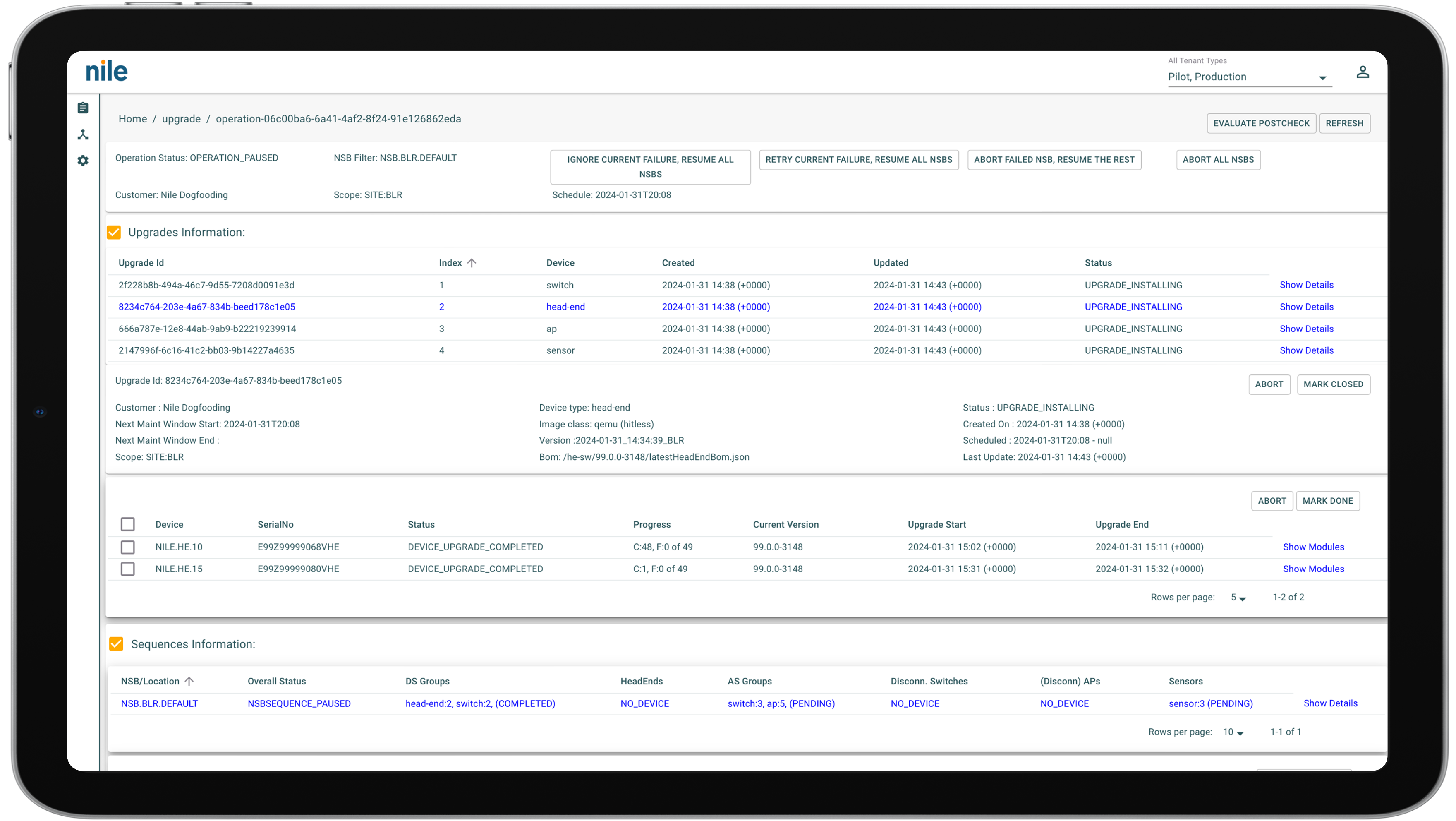Screen dimensions: 1456x821
Task: Click Retry Current Failure, Resume All NSBs
Action: tap(859, 159)
